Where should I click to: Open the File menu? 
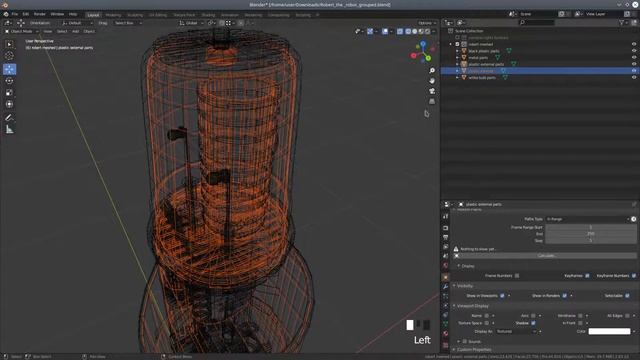(x=15, y=14)
